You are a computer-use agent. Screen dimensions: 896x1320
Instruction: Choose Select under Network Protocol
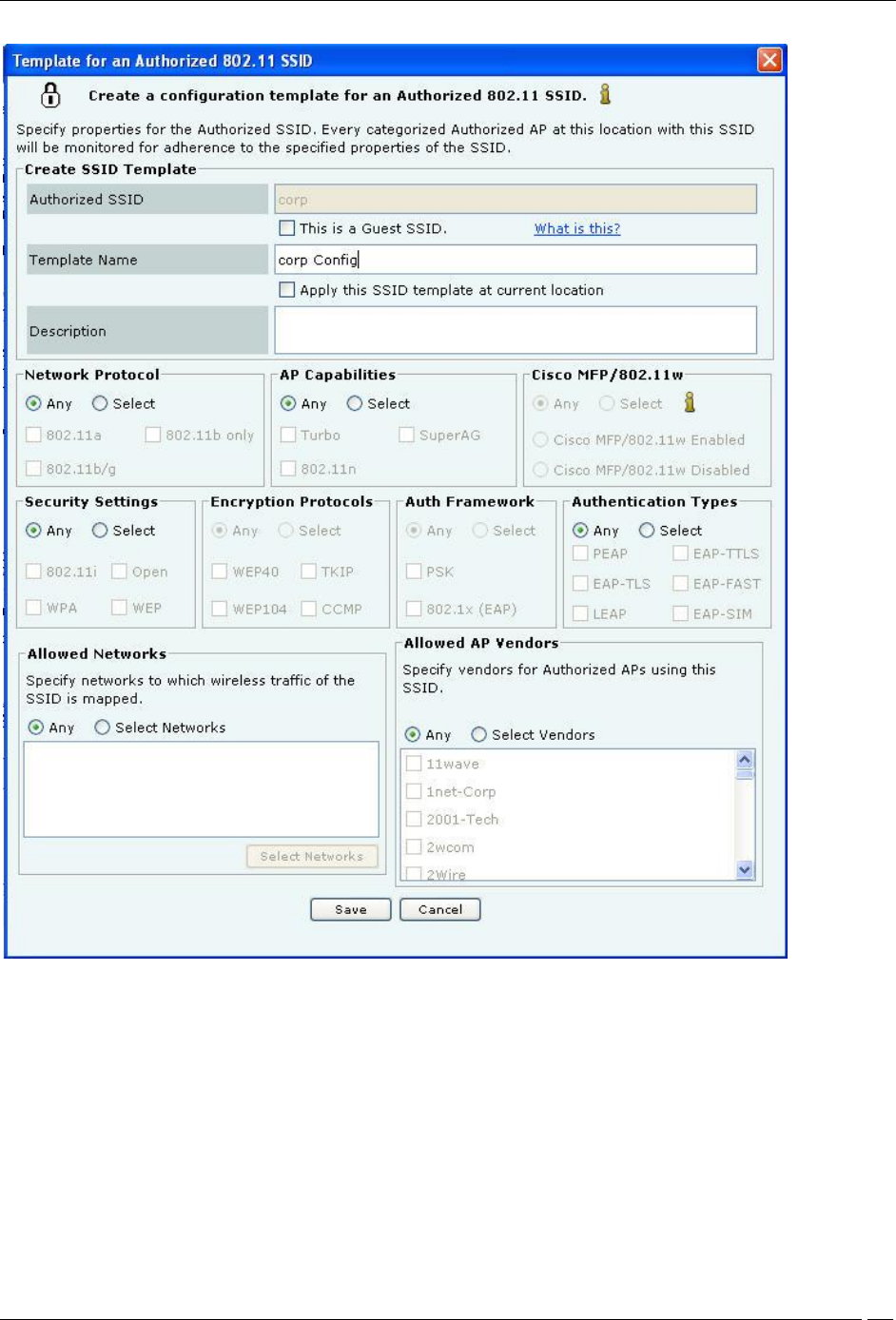coord(100,403)
